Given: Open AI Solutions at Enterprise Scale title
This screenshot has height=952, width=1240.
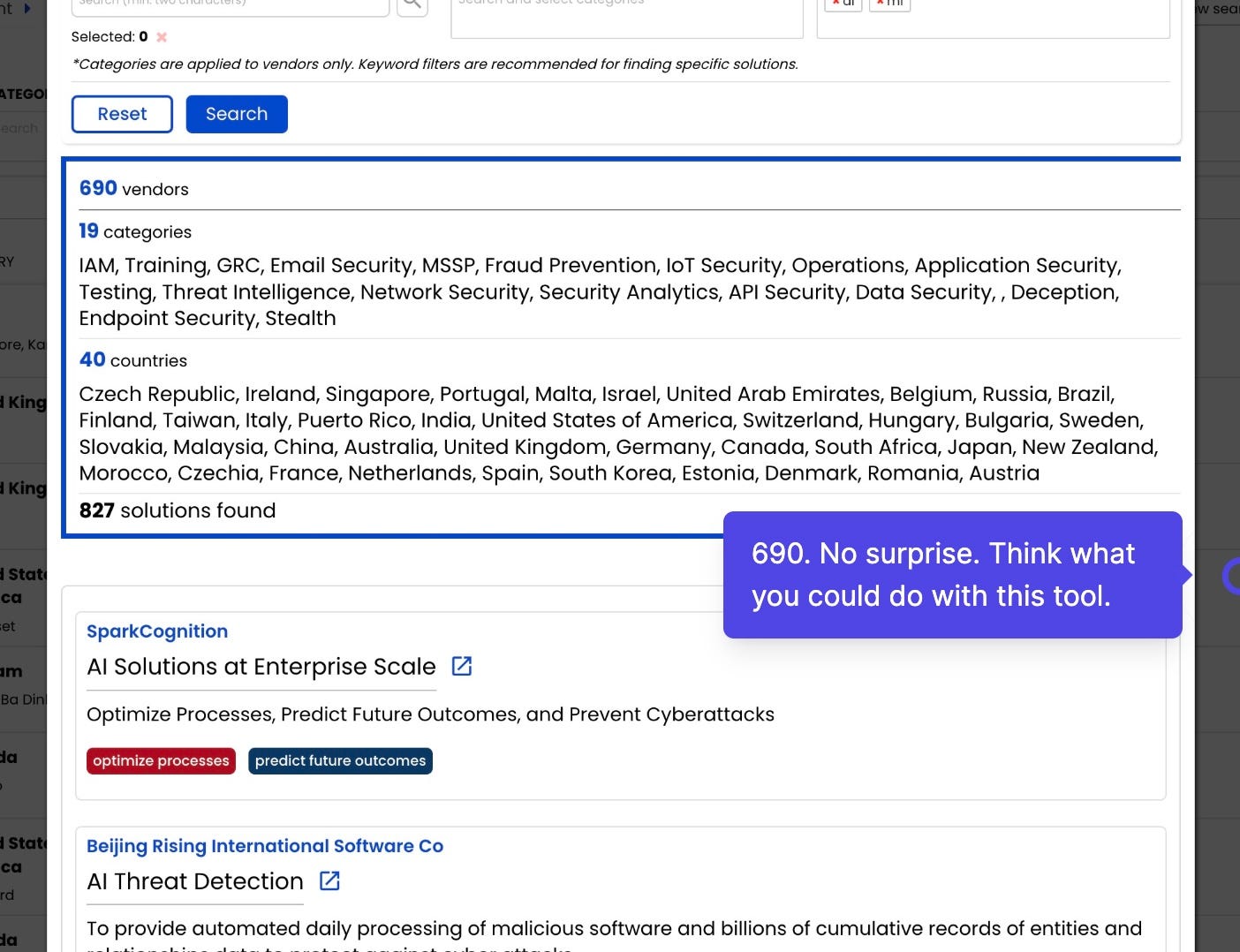Looking at the screenshot, I should (x=261, y=667).
